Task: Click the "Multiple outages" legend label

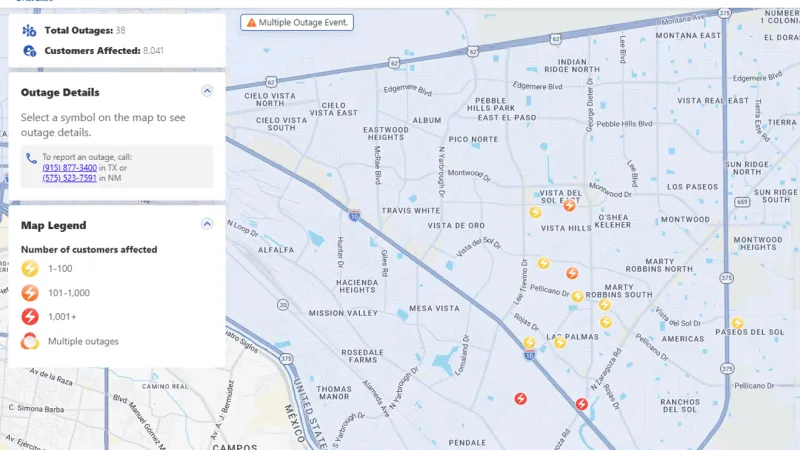Action: 83,341
